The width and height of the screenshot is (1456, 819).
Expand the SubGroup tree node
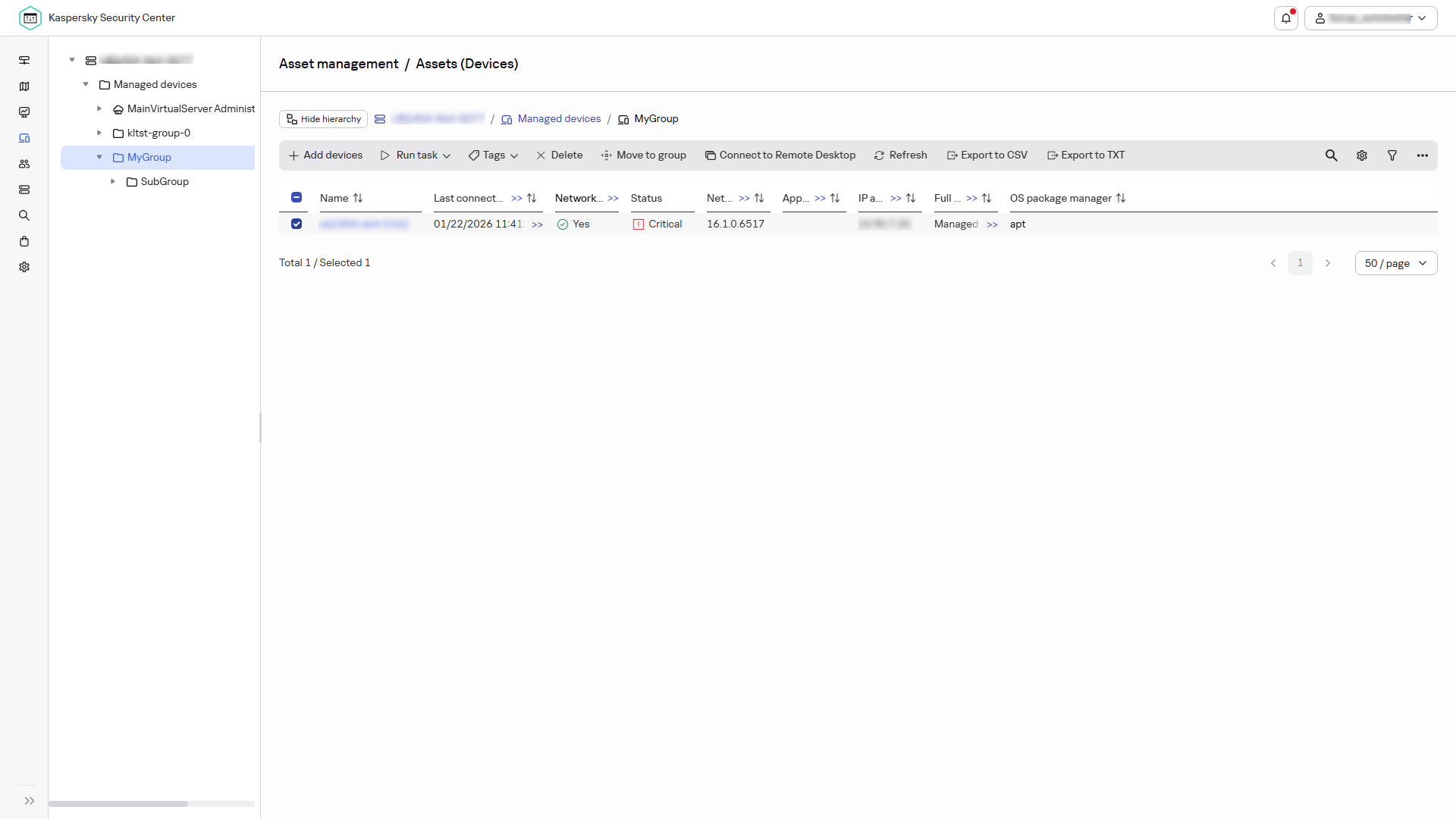(x=113, y=181)
